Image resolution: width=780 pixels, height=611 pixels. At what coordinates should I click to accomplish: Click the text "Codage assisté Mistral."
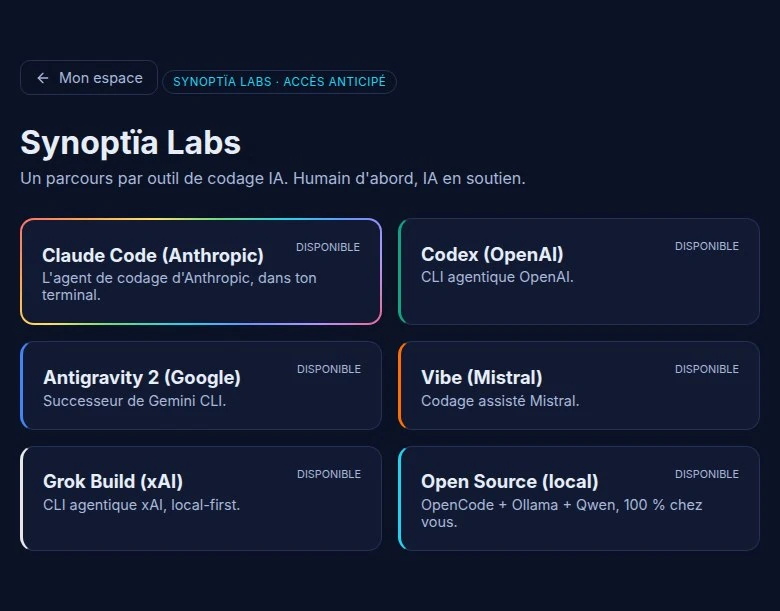pyautogui.click(x=500, y=401)
